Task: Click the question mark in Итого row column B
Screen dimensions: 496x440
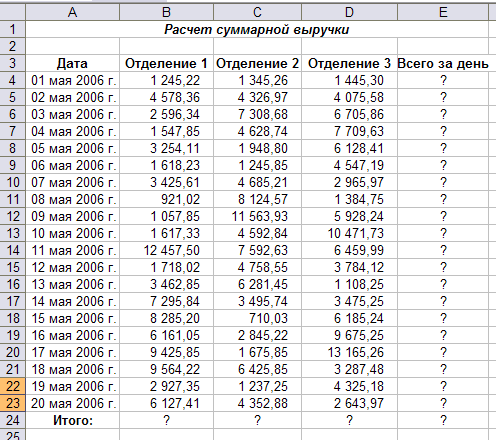Action: (x=166, y=420)
